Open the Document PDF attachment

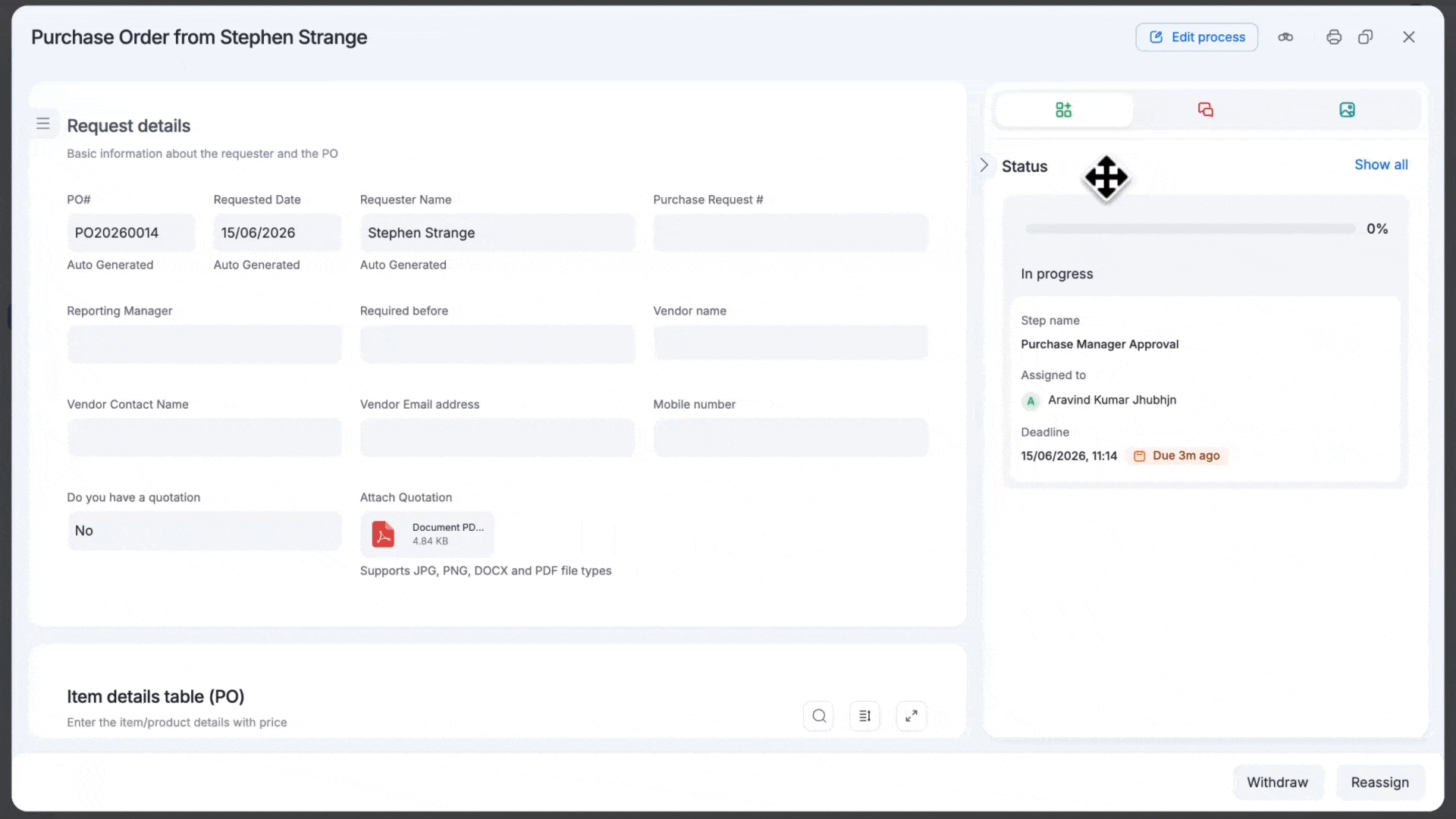[x=428, y=534]
